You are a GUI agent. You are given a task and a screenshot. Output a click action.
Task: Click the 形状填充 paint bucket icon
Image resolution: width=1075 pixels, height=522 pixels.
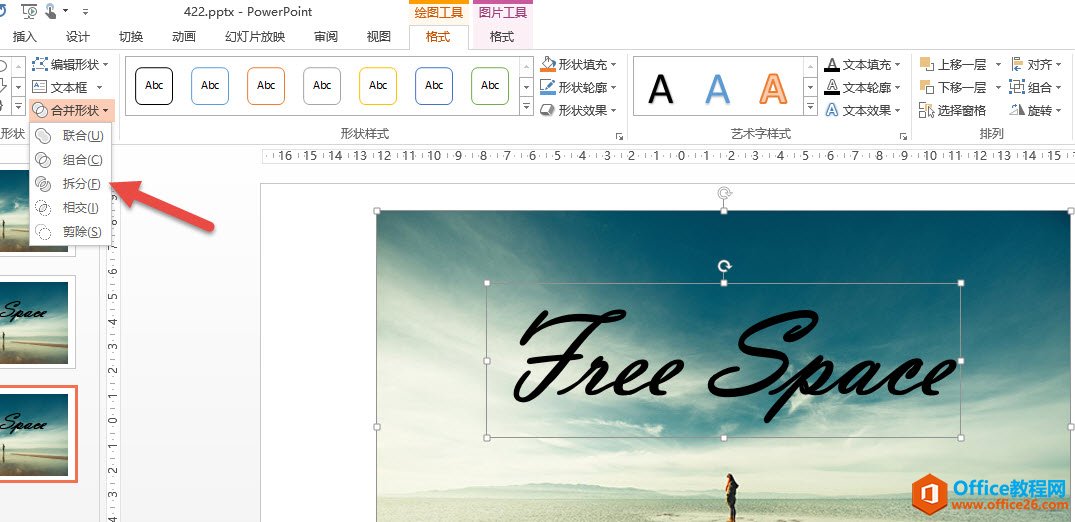(548, 64)
